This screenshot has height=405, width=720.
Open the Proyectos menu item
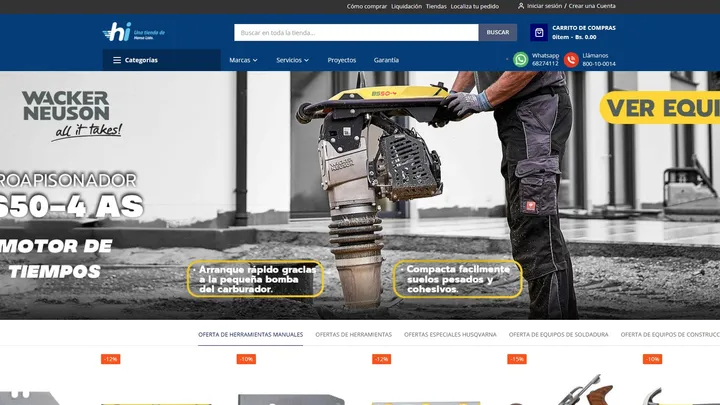(342, 60)
